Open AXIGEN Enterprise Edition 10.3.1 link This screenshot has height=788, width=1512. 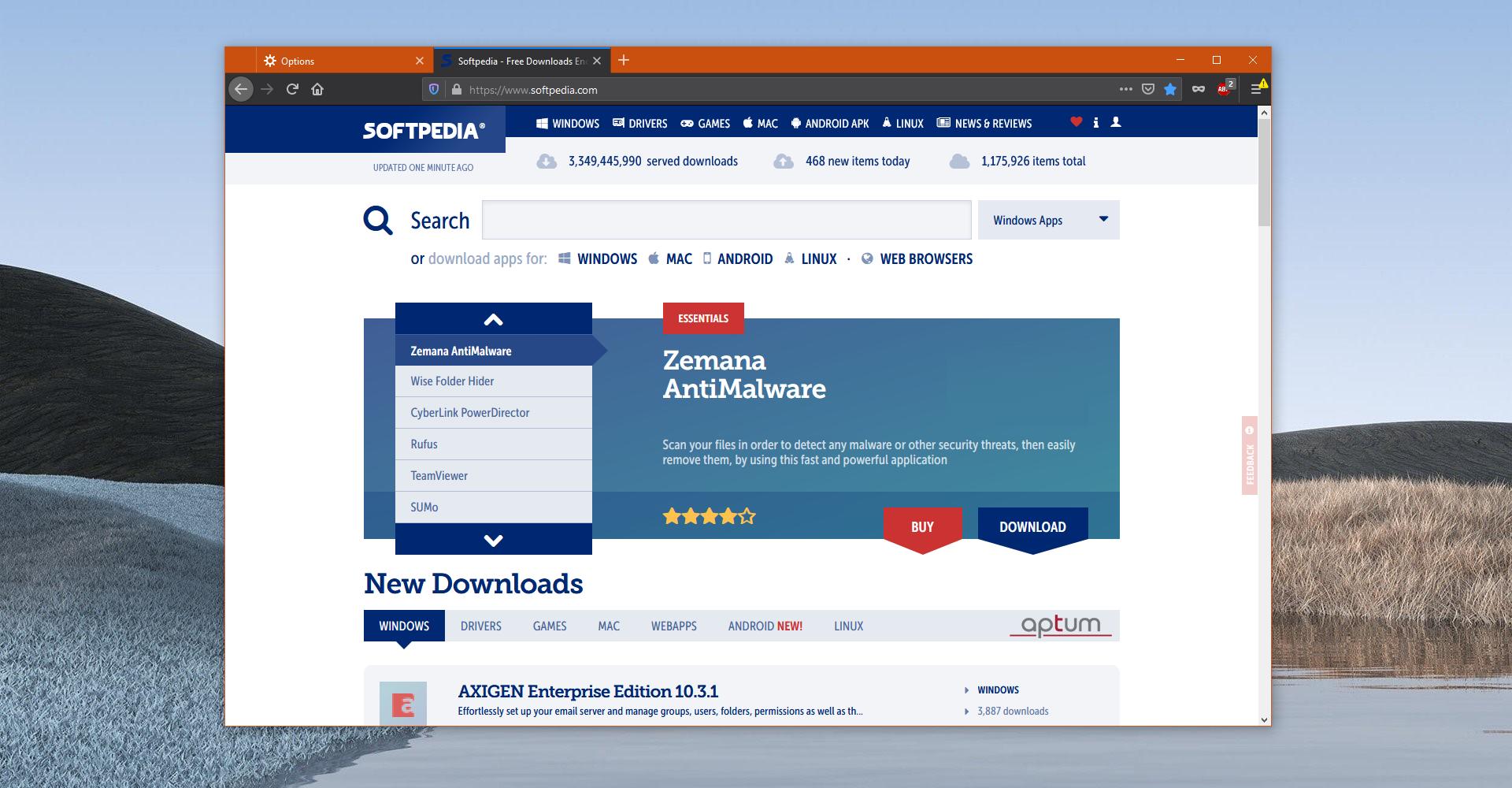click(x=588, y=691)
